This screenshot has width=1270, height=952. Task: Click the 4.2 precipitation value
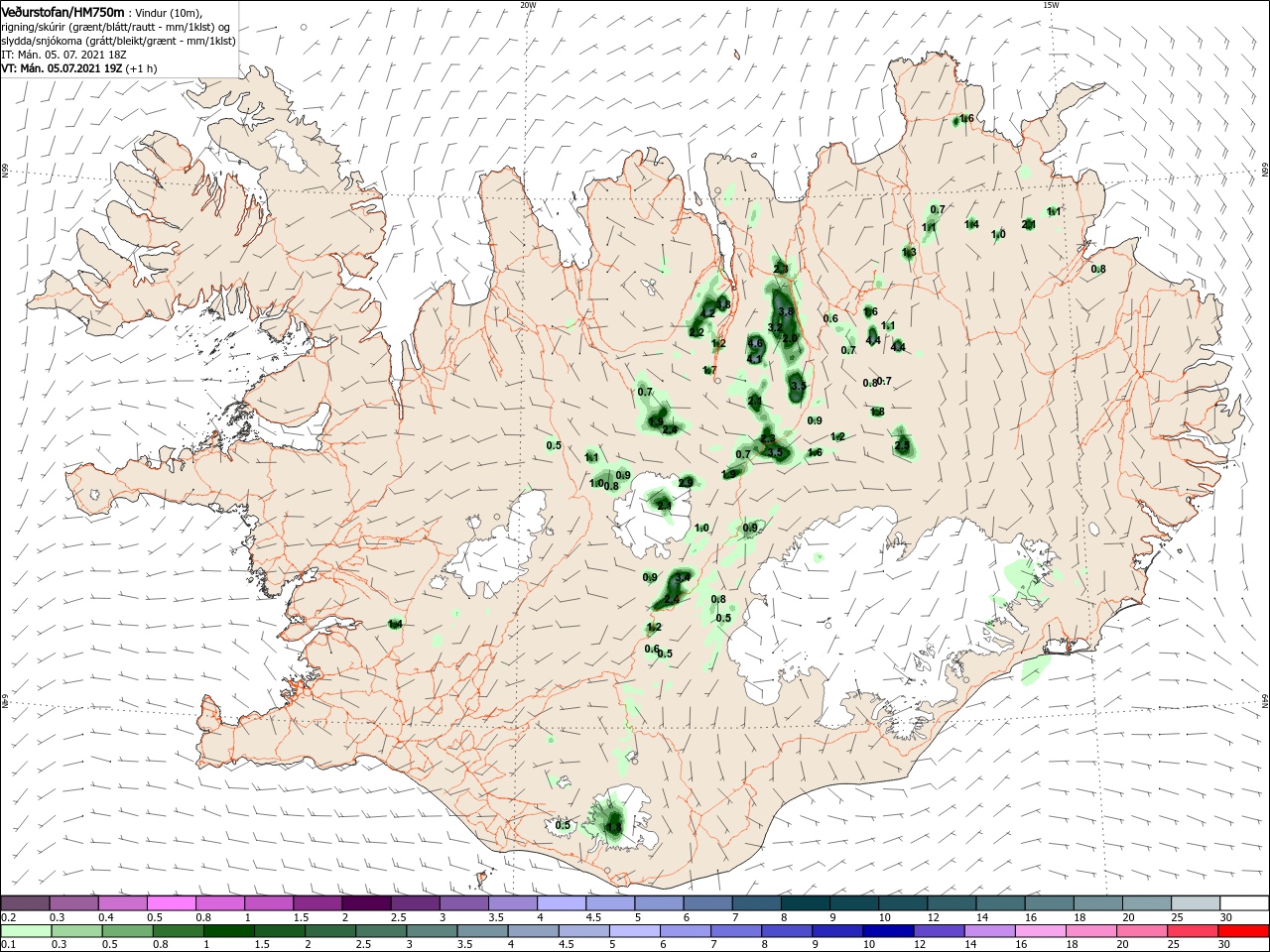(707, 313)
